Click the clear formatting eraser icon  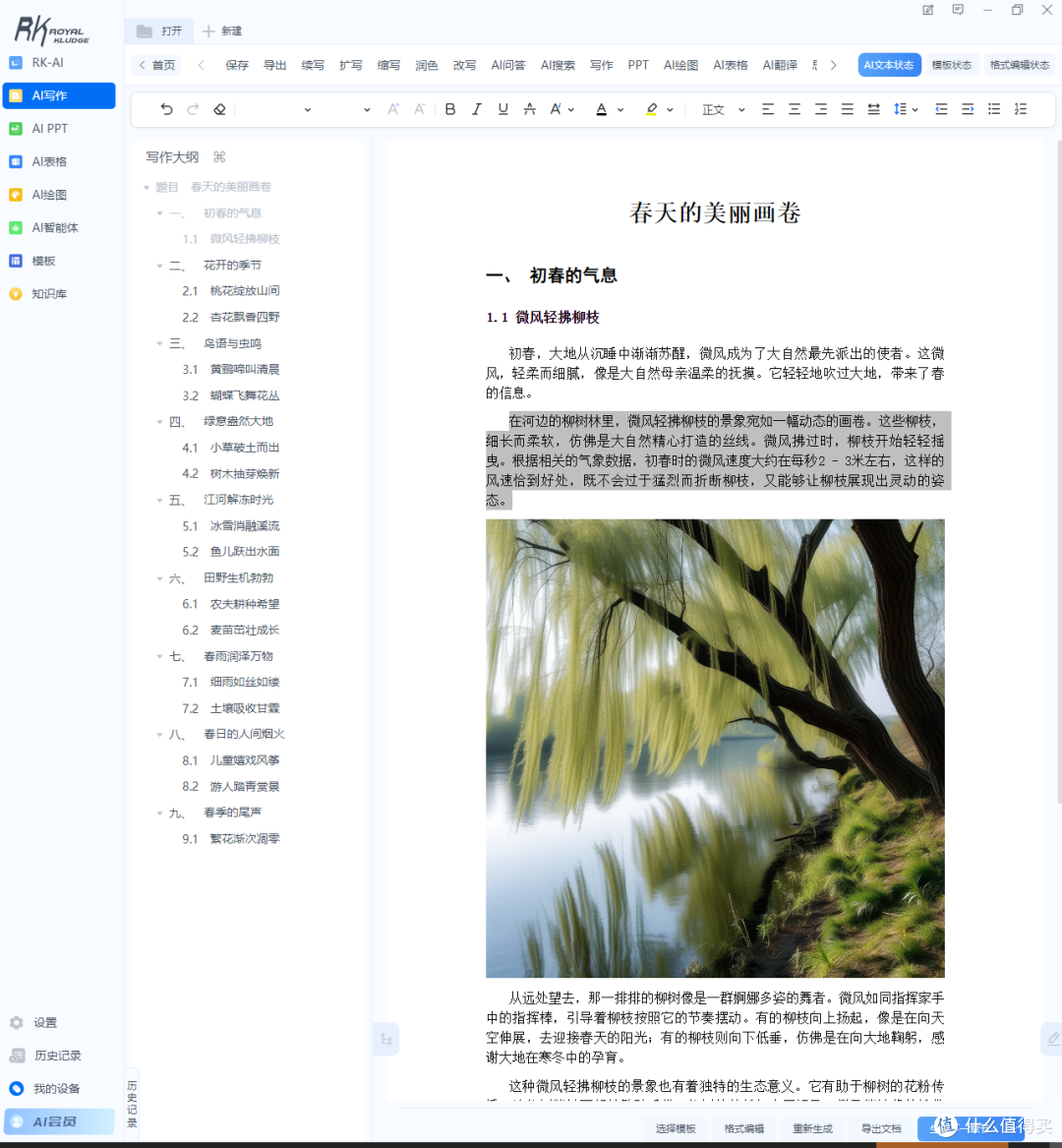219,109
